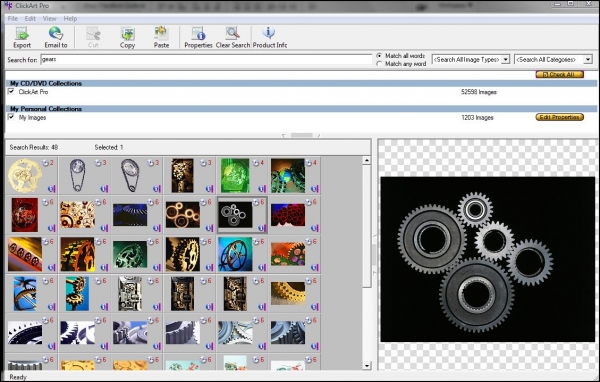Click the large gears preview image

pos(488,259)
